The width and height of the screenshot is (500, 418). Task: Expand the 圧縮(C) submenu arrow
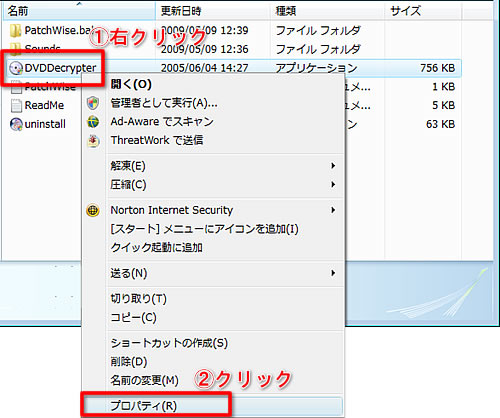[x=333, y=184]
